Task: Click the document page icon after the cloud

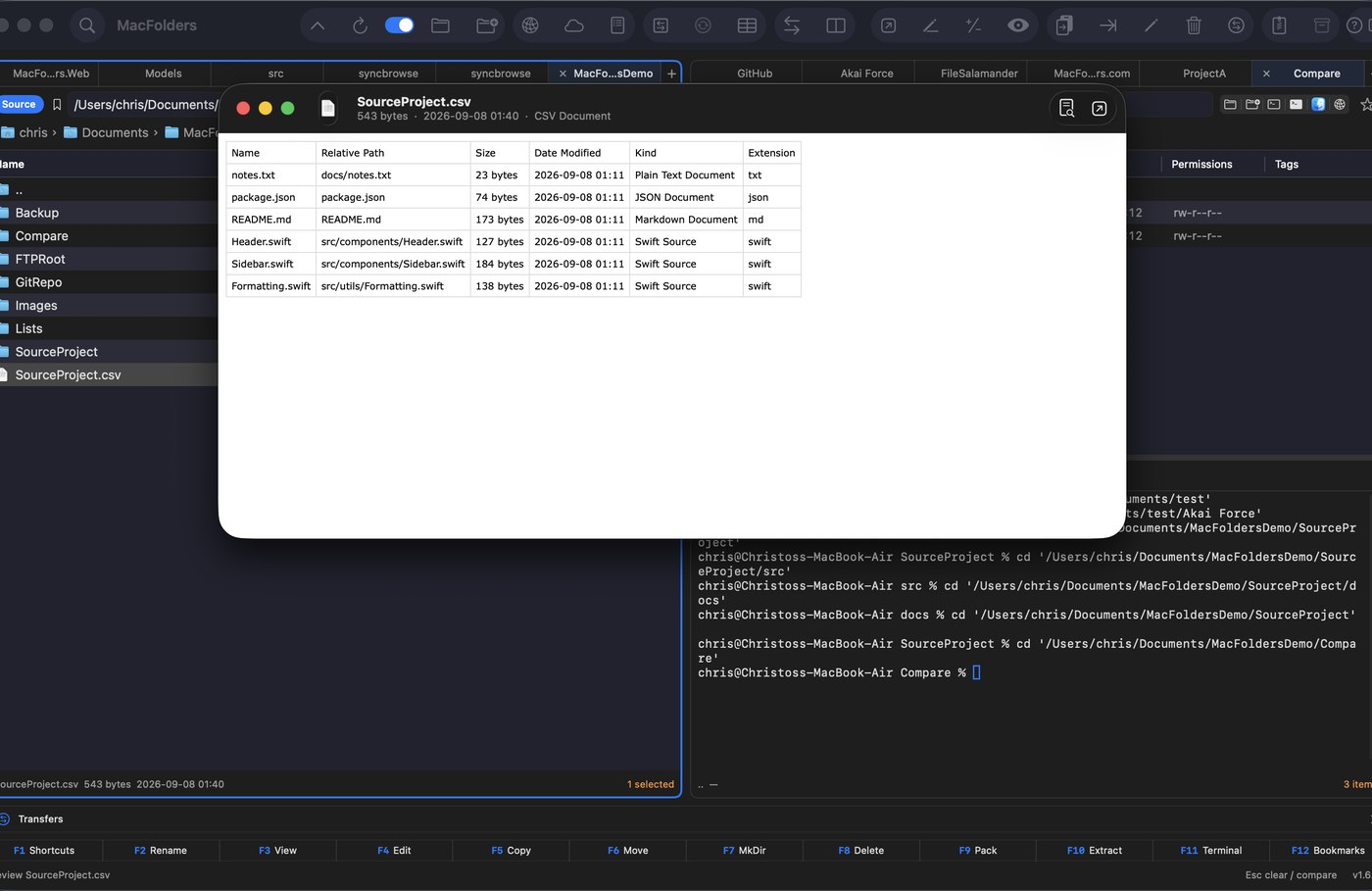Action: (x=617, y=25)
